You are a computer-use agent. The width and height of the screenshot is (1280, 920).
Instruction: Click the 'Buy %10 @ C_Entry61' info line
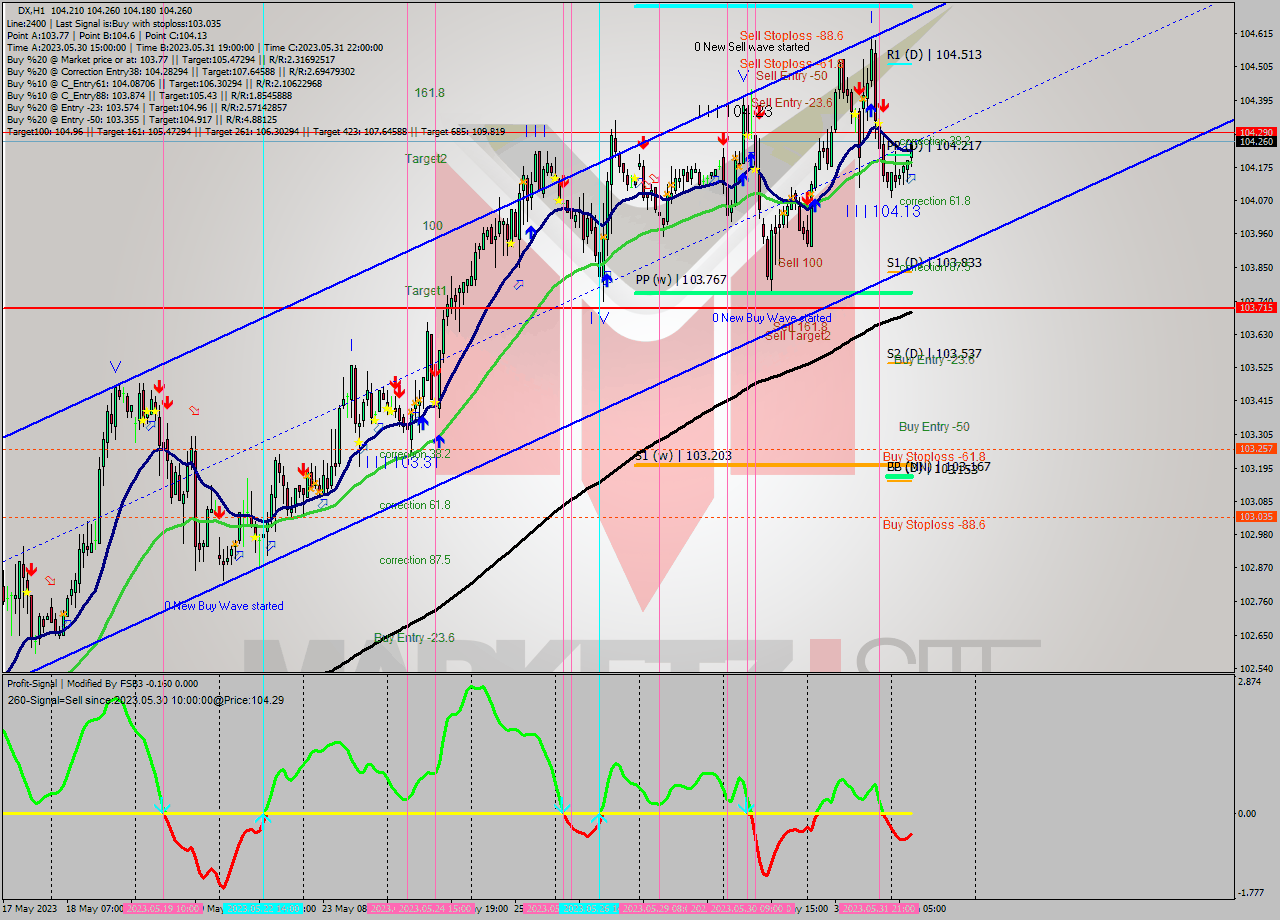(164, 83)
